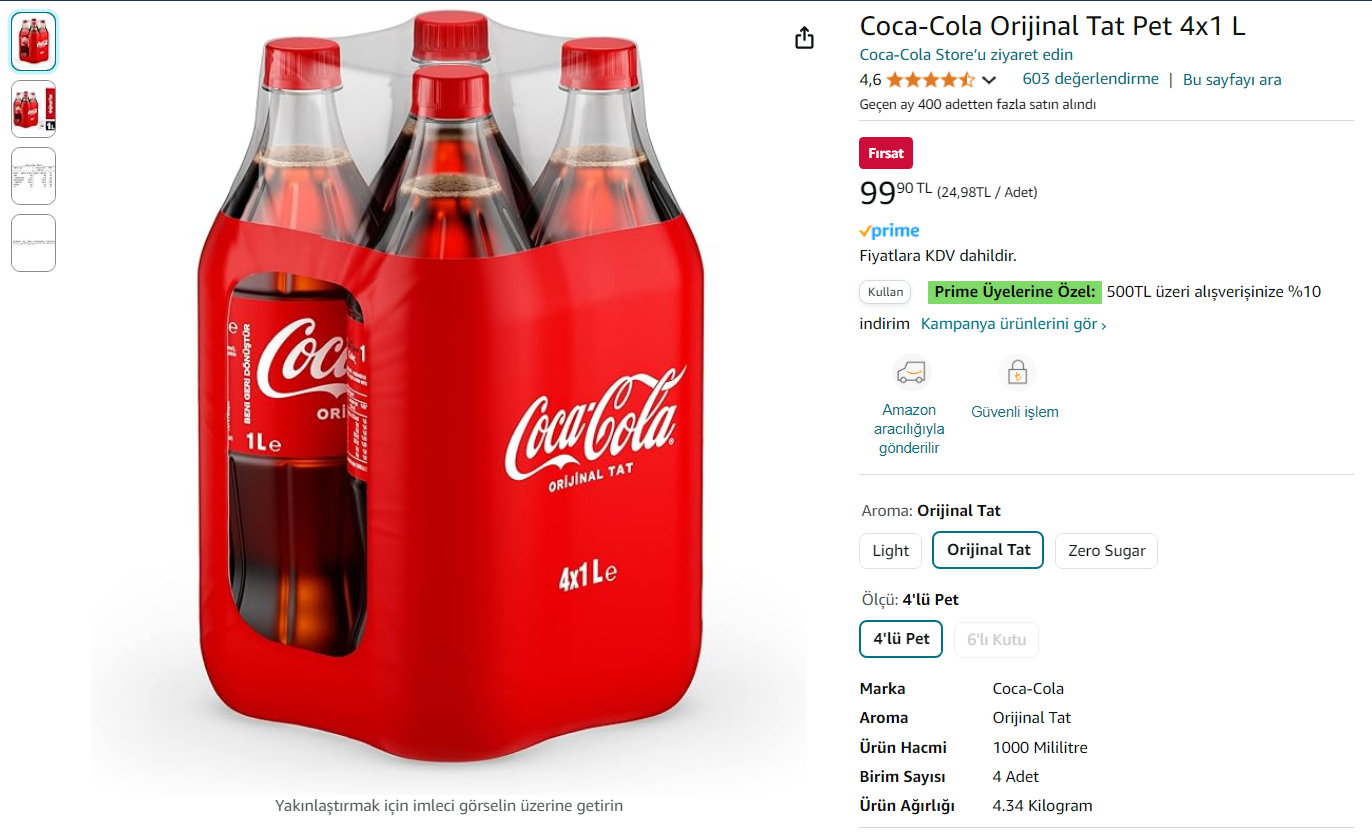Click the share icon above product image
The height and width of the screenshot is (832, 1372).
pos(804,38)
